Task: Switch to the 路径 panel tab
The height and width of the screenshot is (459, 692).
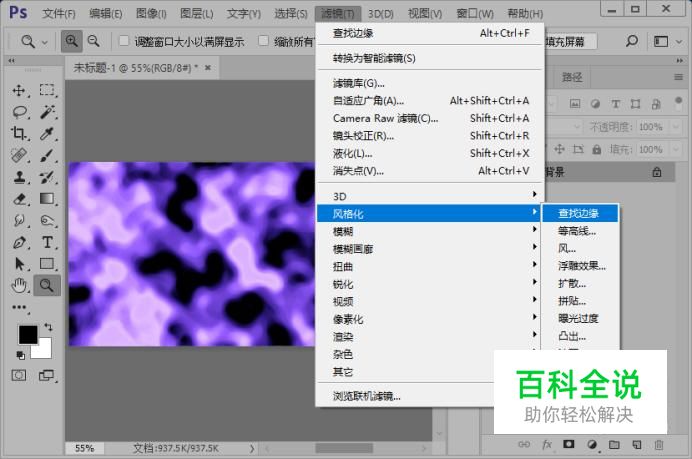Action: point(572,77)
